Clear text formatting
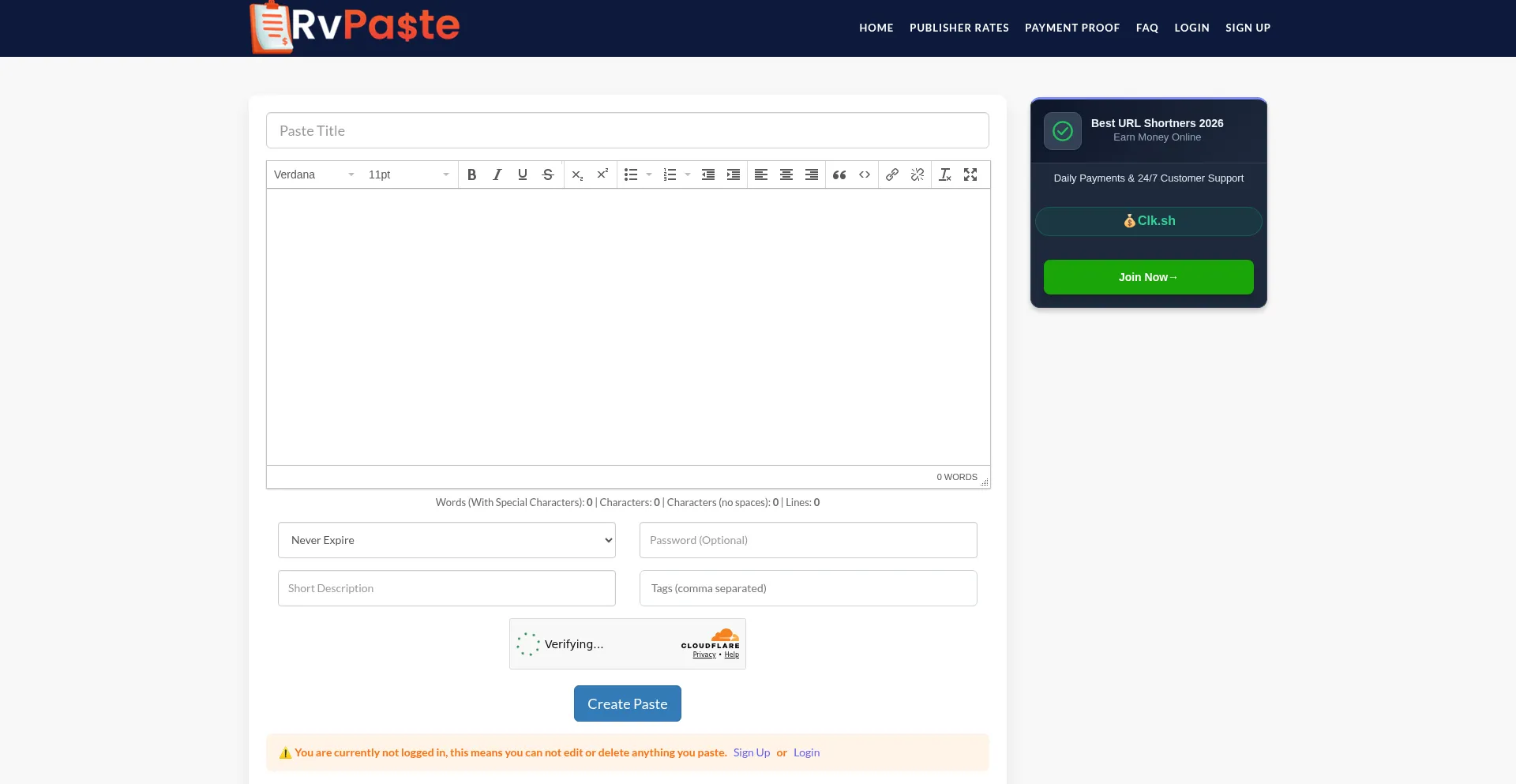The height and width of the screenshot is (784, 1516). (x=945, y=174)
